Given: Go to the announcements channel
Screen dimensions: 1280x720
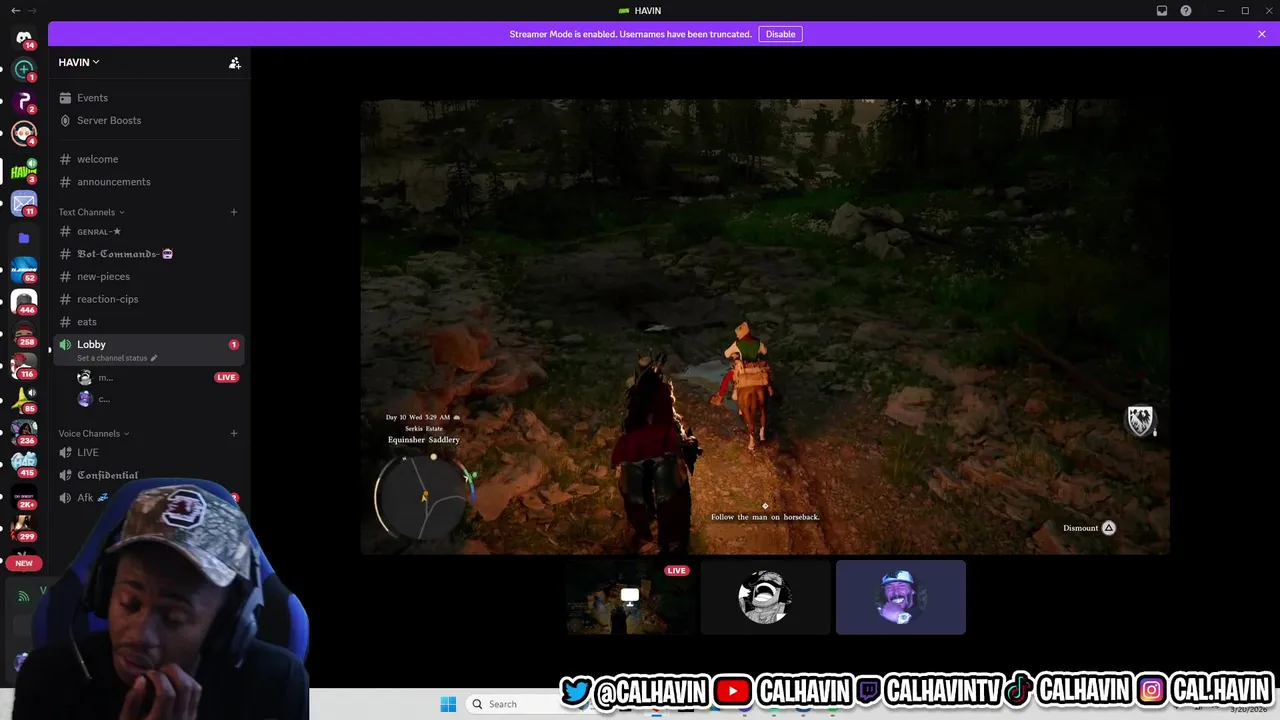Looking at the screenshot, I should tap(148, 182).
